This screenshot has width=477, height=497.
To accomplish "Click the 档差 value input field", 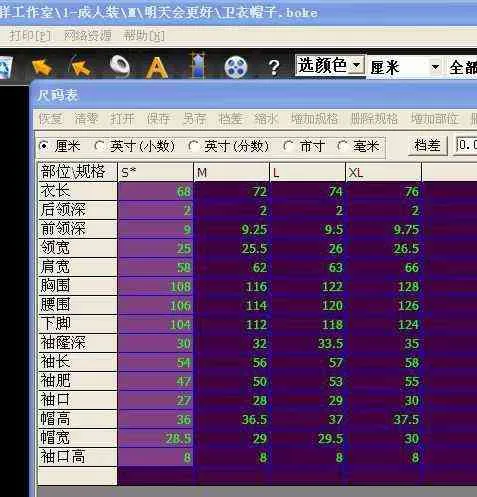I will [466, 145].
